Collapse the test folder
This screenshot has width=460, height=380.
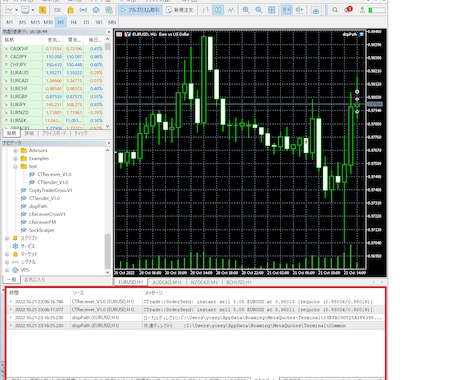click(x=15, y=167)
